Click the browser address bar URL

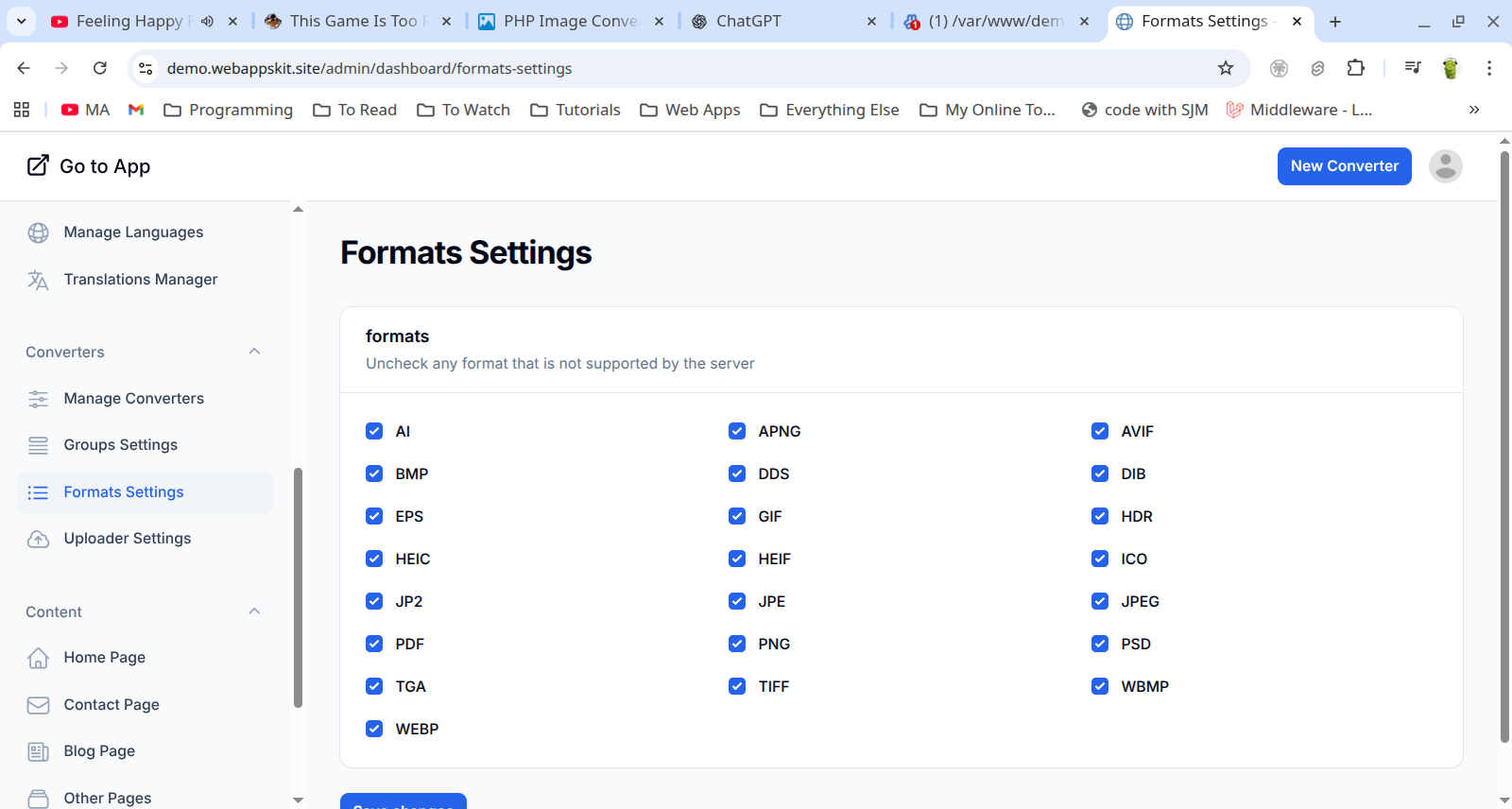coord(369,68)
